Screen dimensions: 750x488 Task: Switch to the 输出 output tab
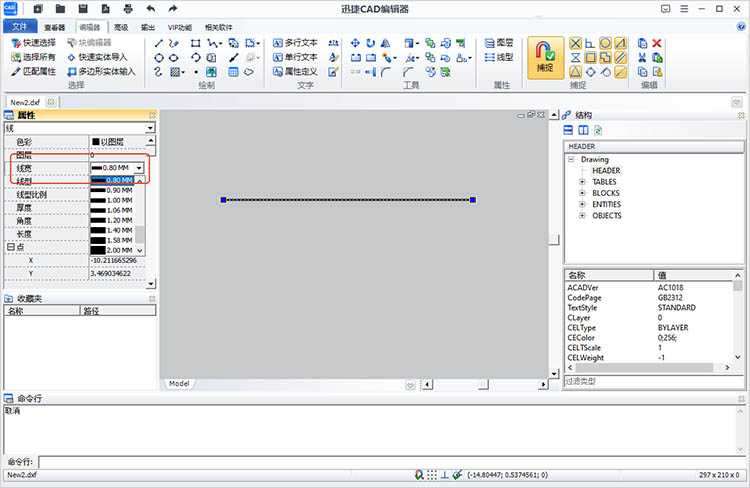pyautogui.click(x=148, y=27)
